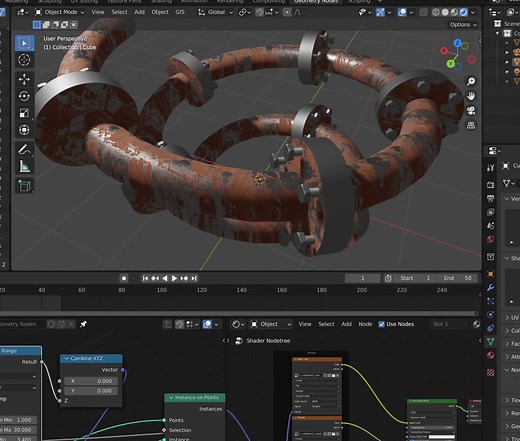Switch perspective/orthographic grid icon
Screen dimensions: 520x441
(x=471, y=125)
